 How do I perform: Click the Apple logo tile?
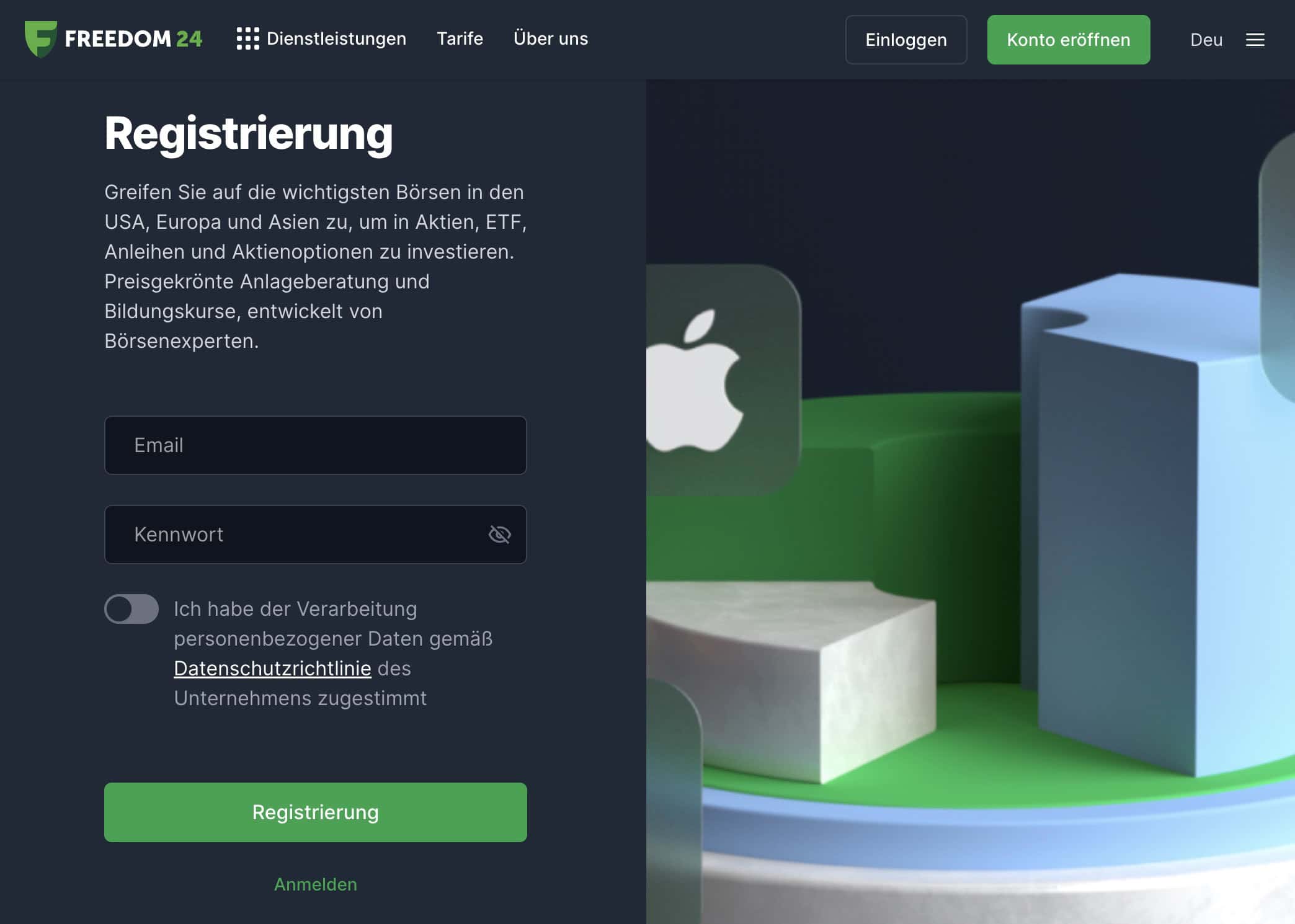coord(723,380)
